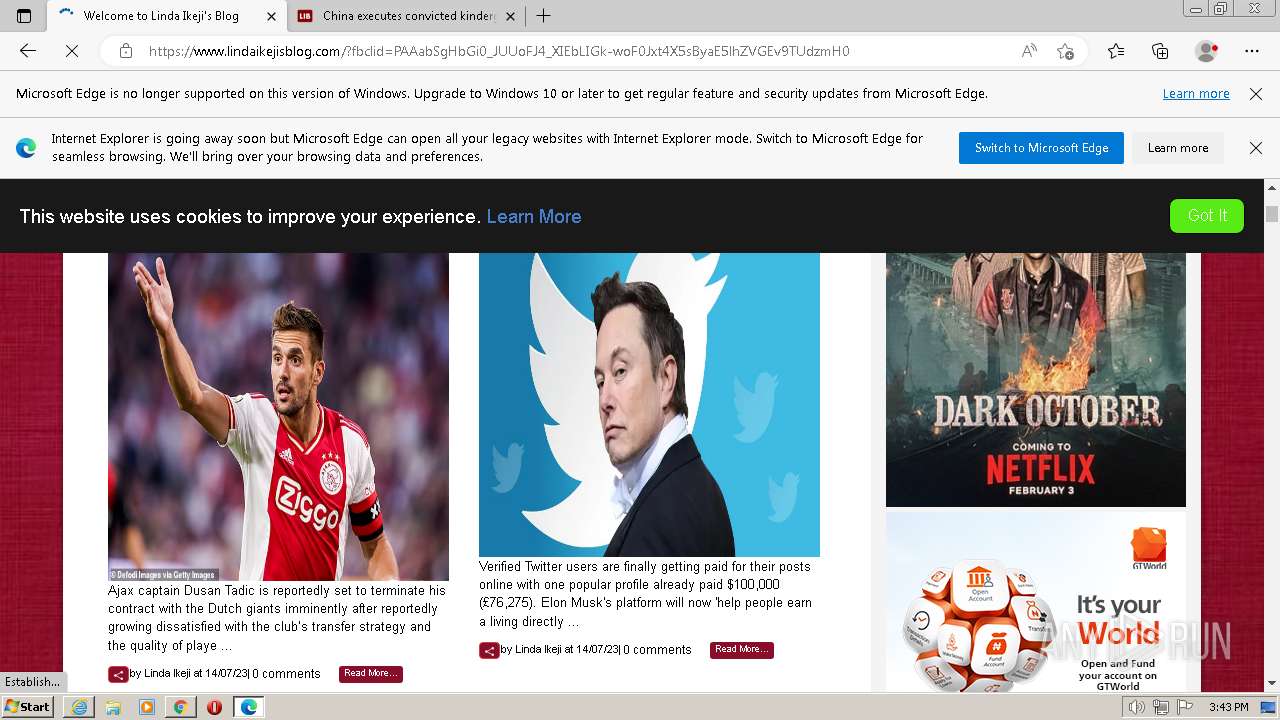Open cookie policy Learn More link

click(534, 216)
